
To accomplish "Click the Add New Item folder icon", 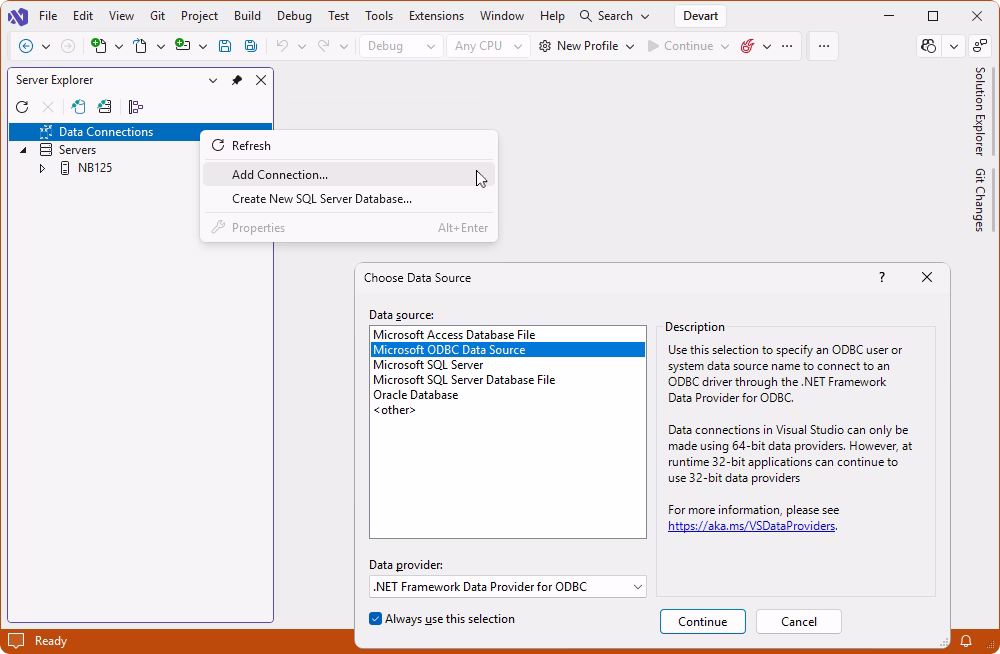I will [182, 45].
